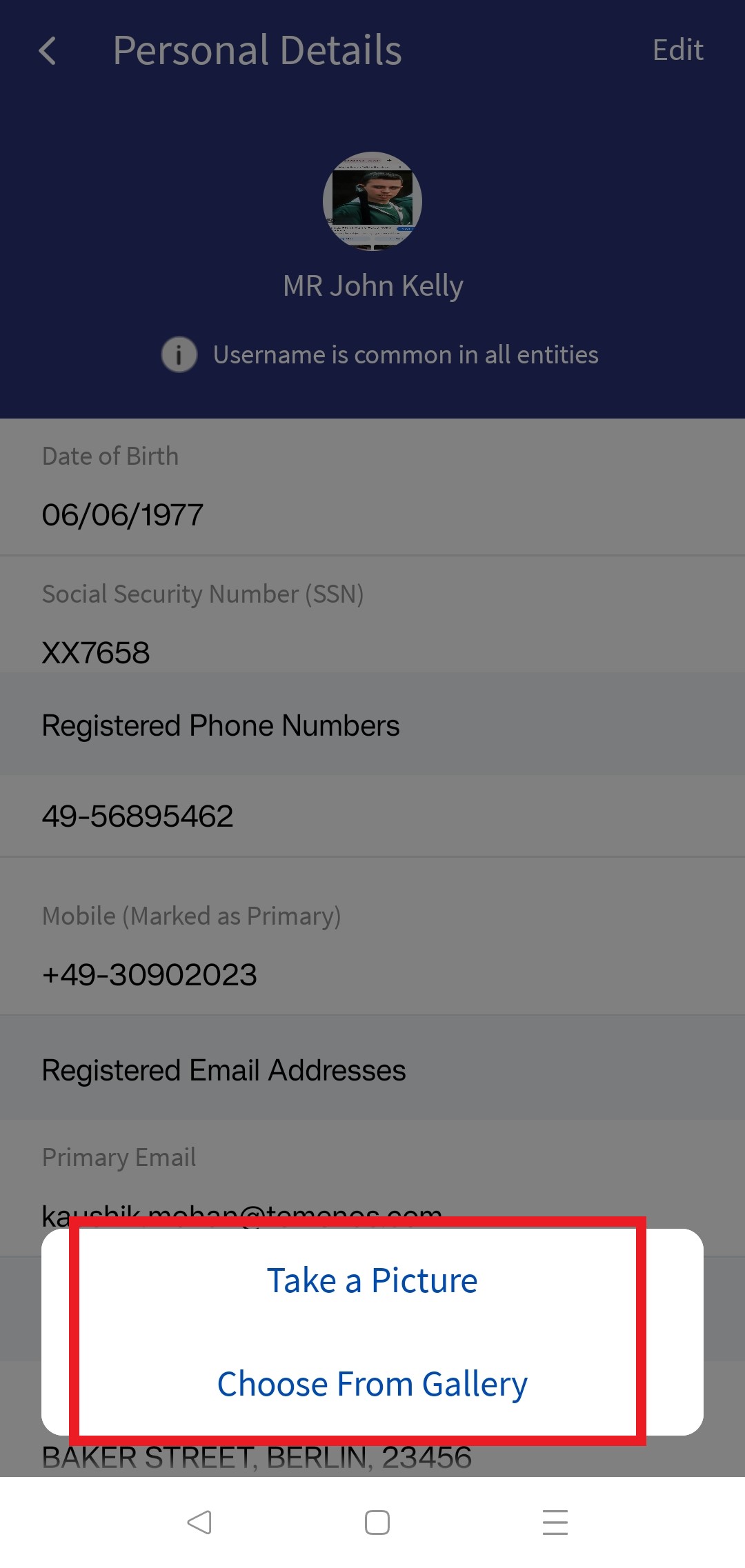Tap Android back navigation button

point(199,1522)
